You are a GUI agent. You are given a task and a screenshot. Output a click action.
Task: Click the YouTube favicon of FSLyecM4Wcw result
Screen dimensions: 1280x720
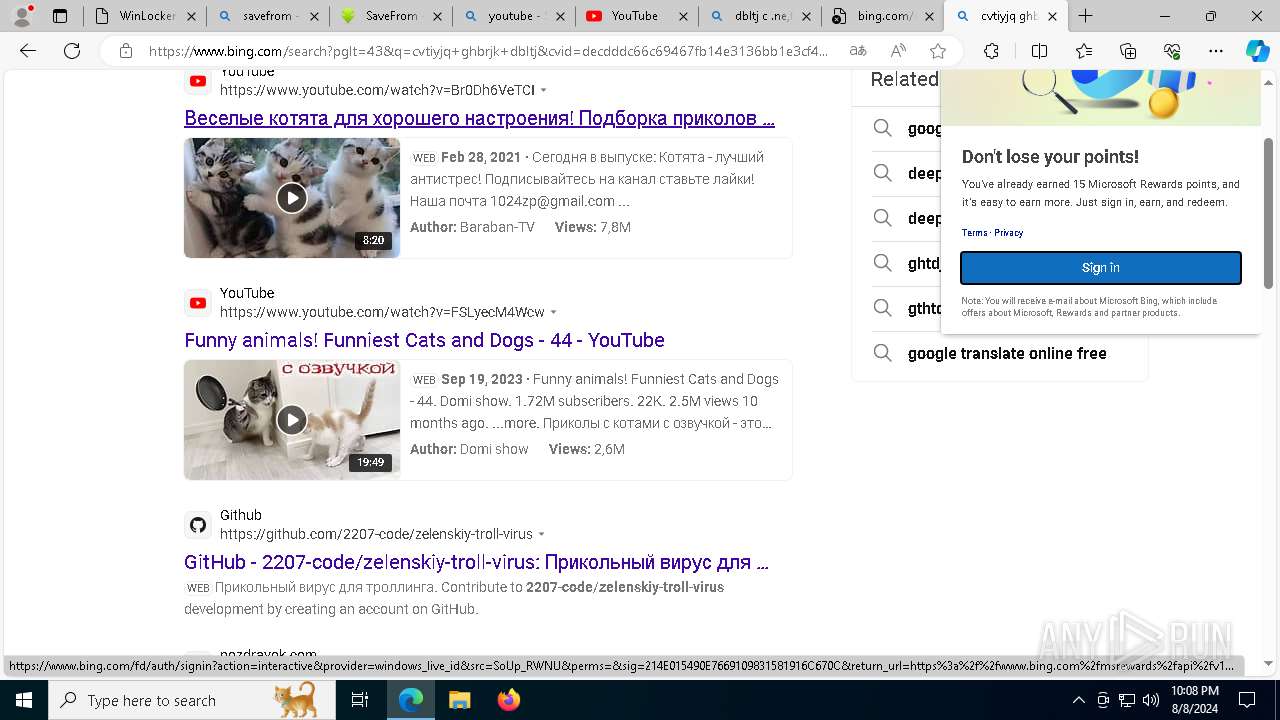[x=198, y=303]
